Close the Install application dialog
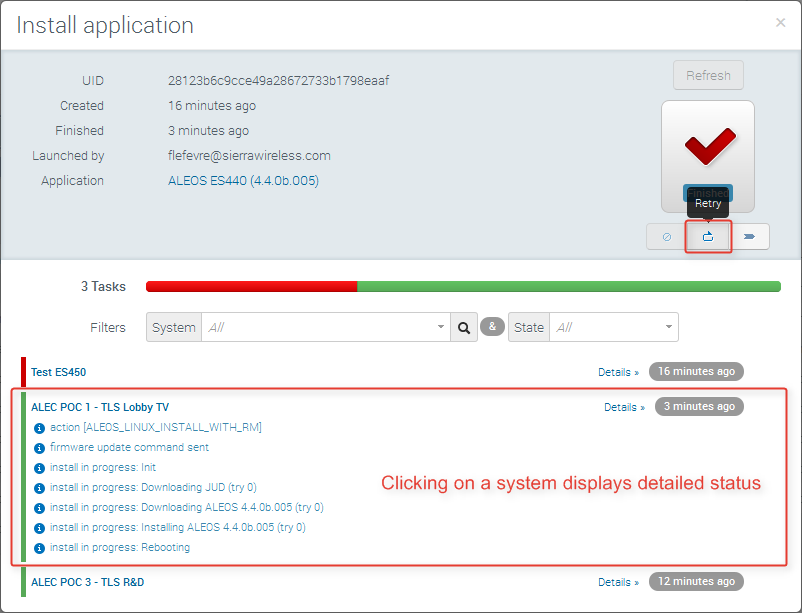 coord(780,23)
